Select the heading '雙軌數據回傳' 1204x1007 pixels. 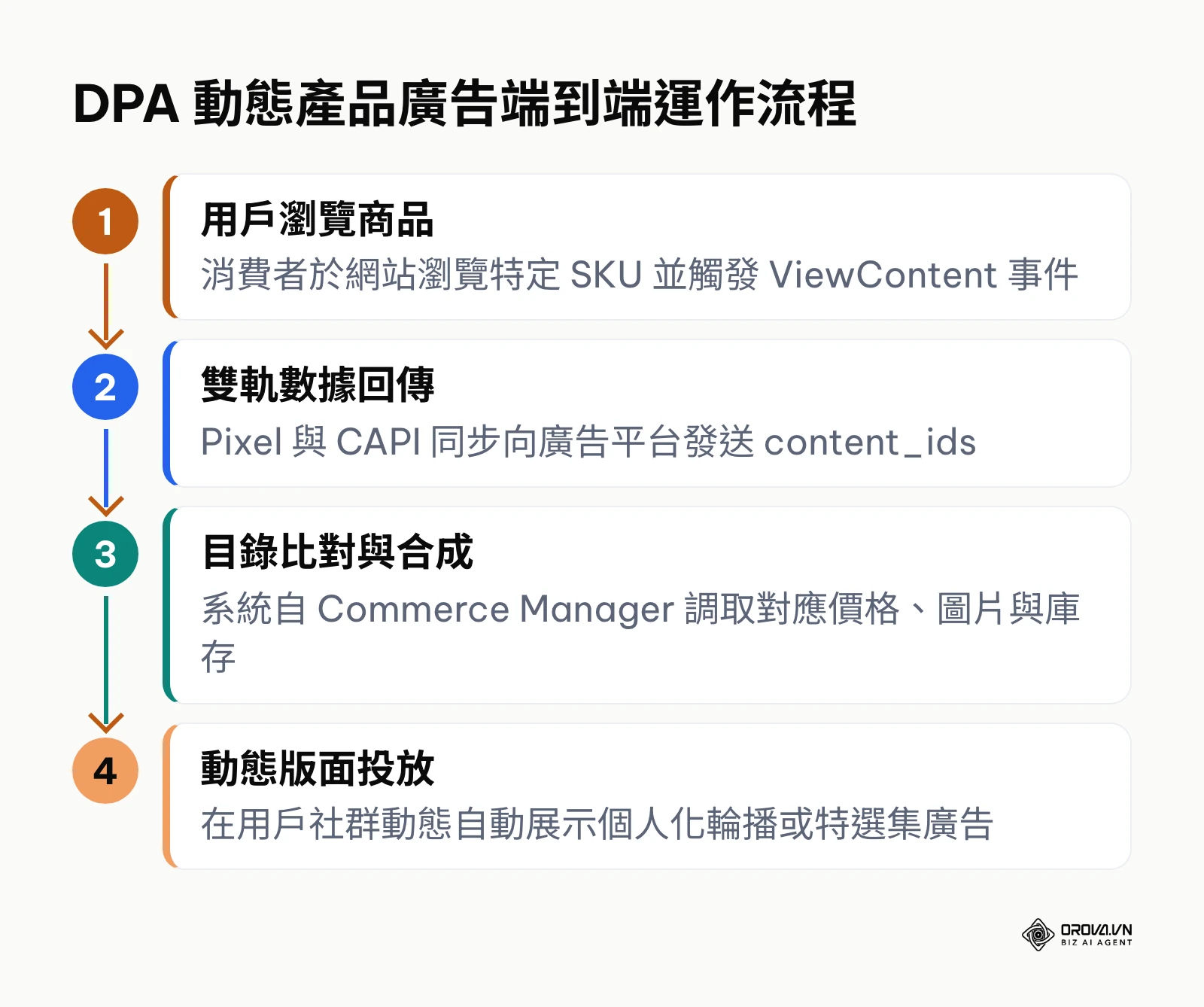tap(318, 385)
